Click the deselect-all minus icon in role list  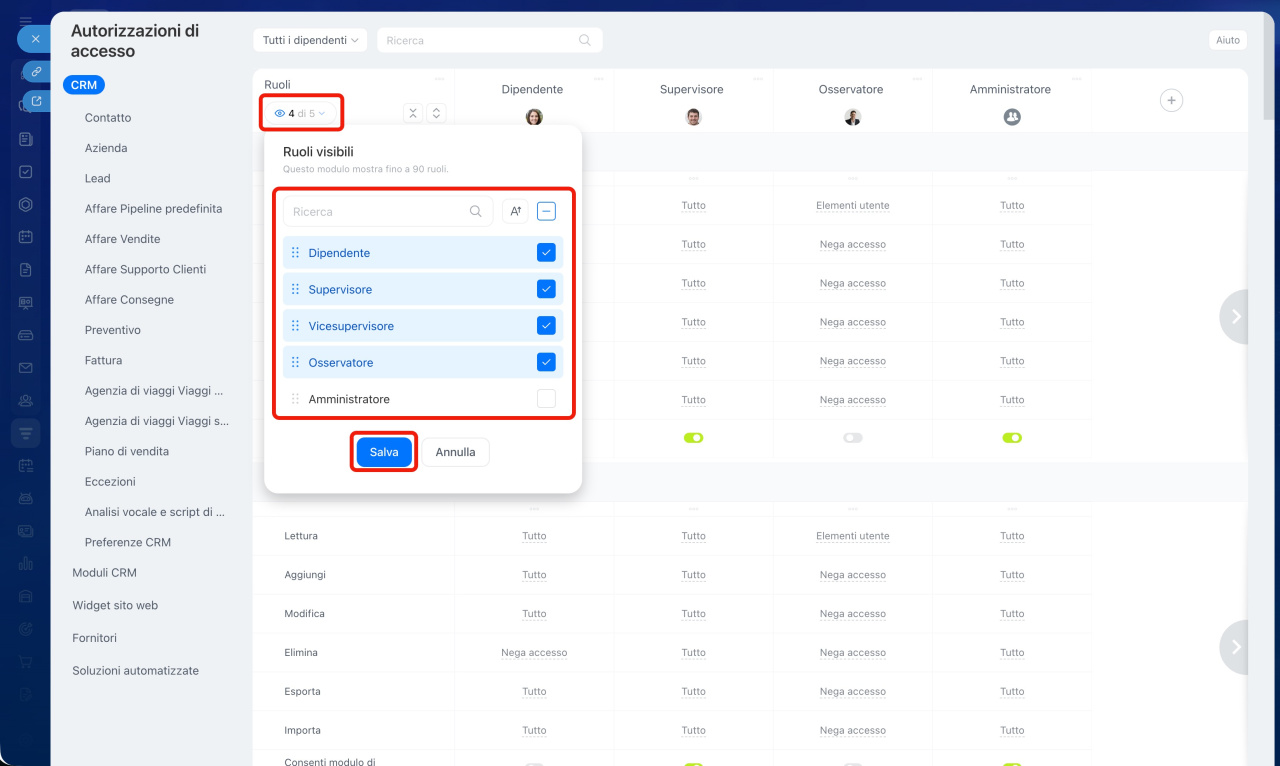pyautogui.click(x=546, y=211)
